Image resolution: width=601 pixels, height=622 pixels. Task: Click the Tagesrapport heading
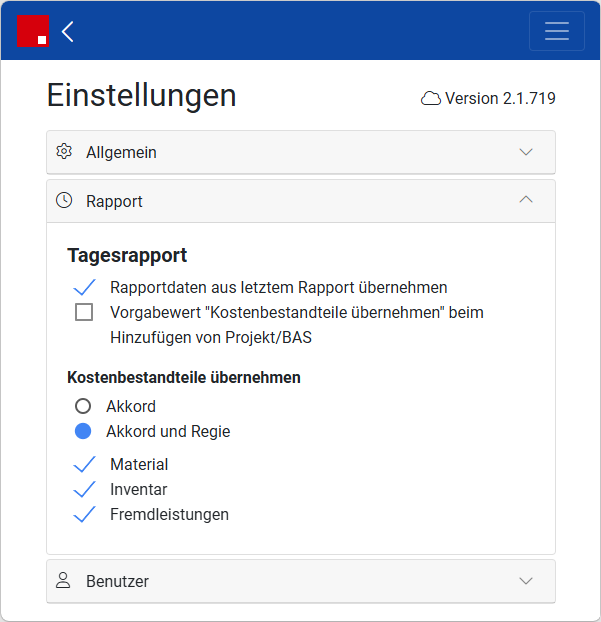(x=127, y=255)
